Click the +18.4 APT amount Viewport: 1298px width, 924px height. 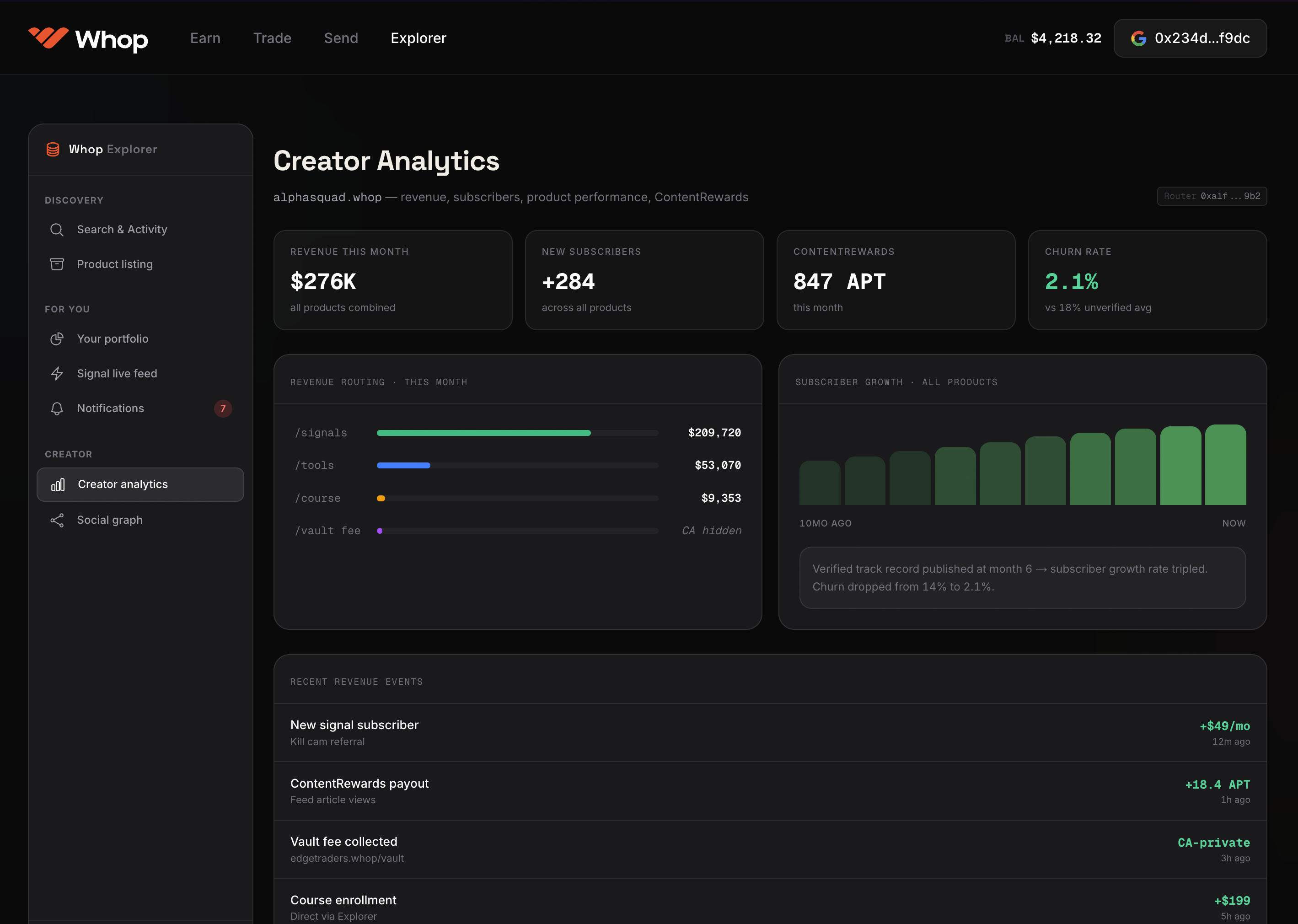[1217, 784]
